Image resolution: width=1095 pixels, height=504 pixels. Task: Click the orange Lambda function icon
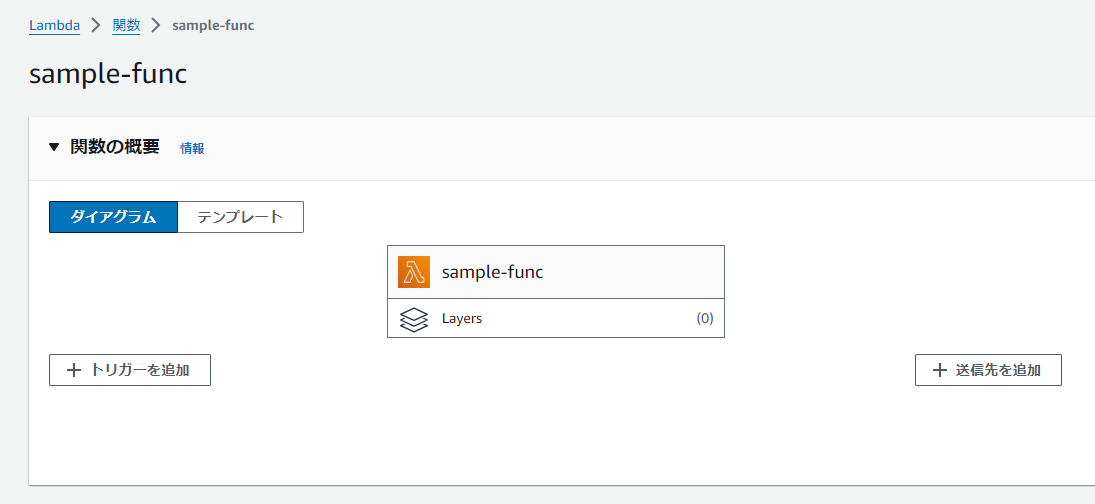point(413,272)
